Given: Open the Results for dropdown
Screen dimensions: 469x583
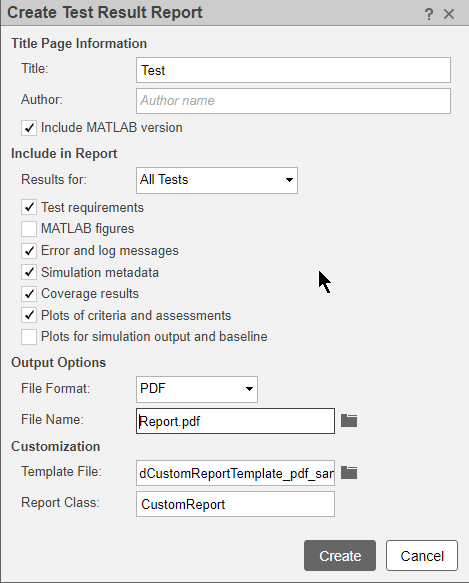Looking at the screenshot, I should (x=217, y=180).
